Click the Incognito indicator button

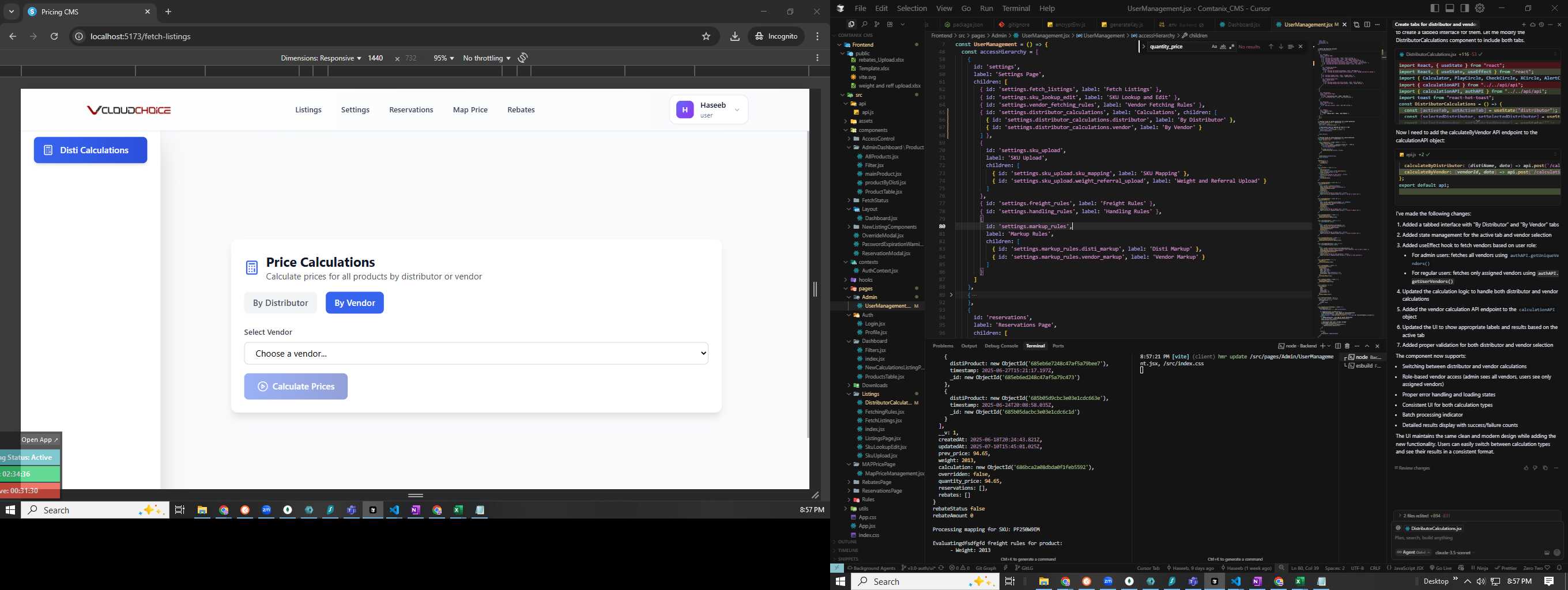(x=777, y=36)
